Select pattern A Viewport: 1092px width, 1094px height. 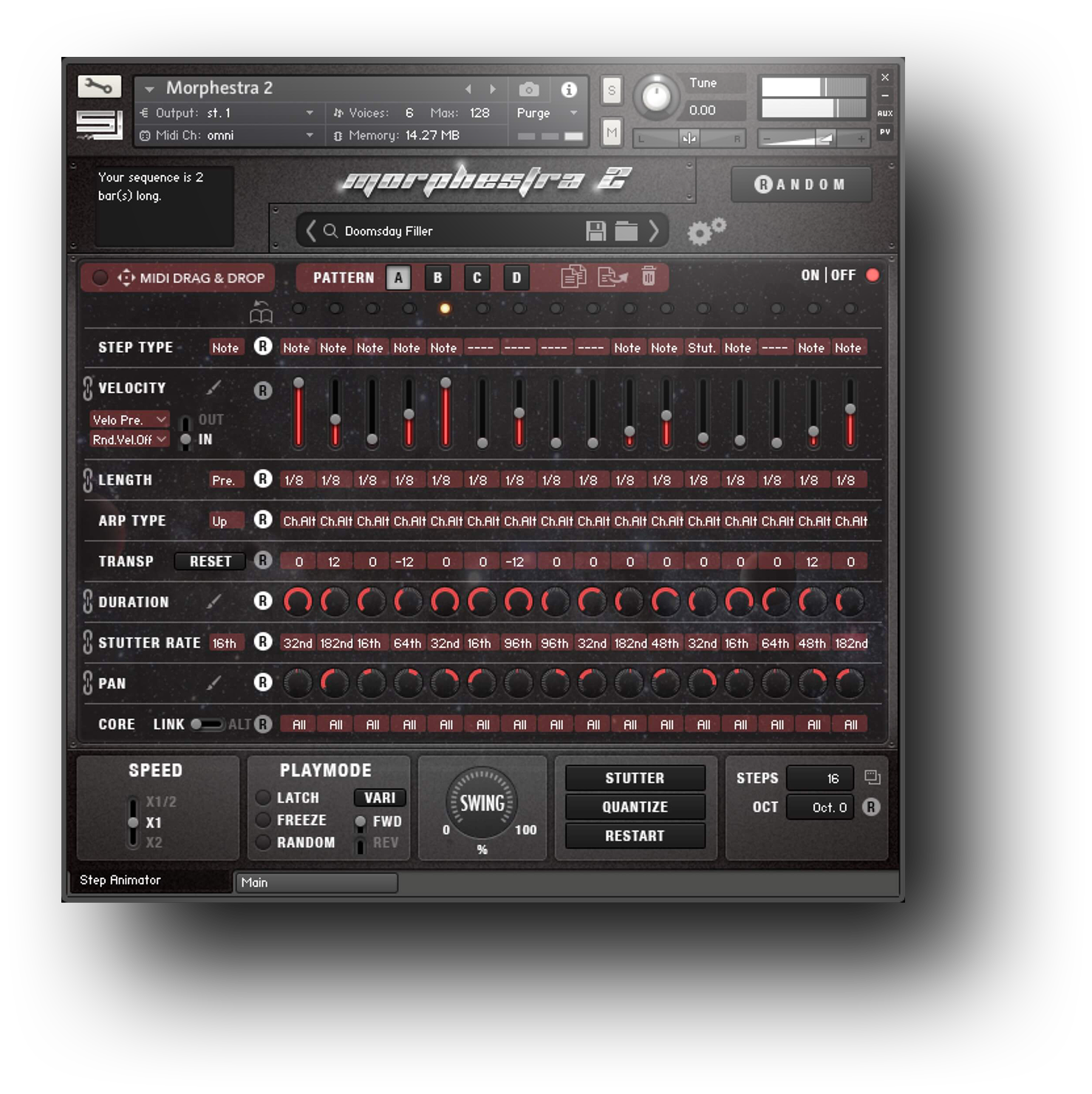(x=398, y=278)
